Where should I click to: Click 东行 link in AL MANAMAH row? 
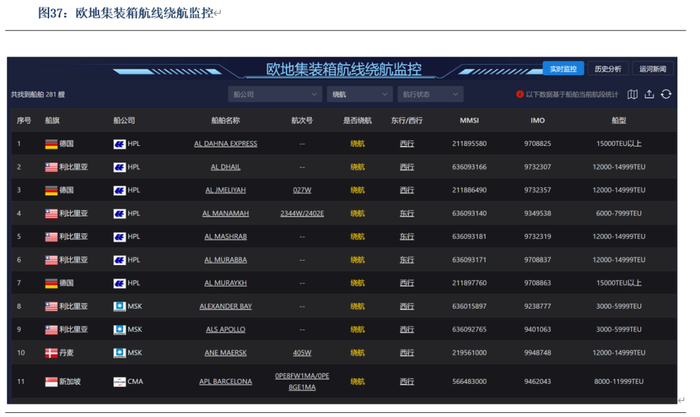407,213
